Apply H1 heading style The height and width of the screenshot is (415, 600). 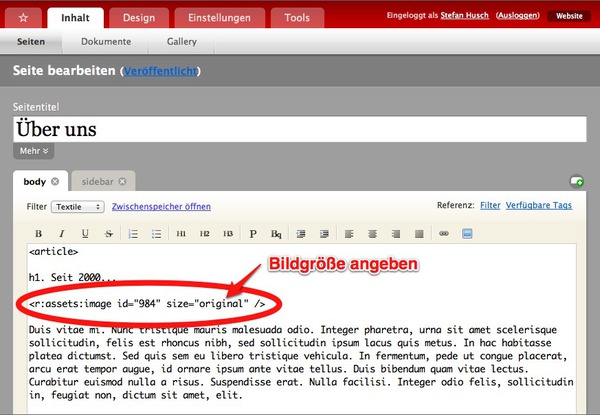181,233
